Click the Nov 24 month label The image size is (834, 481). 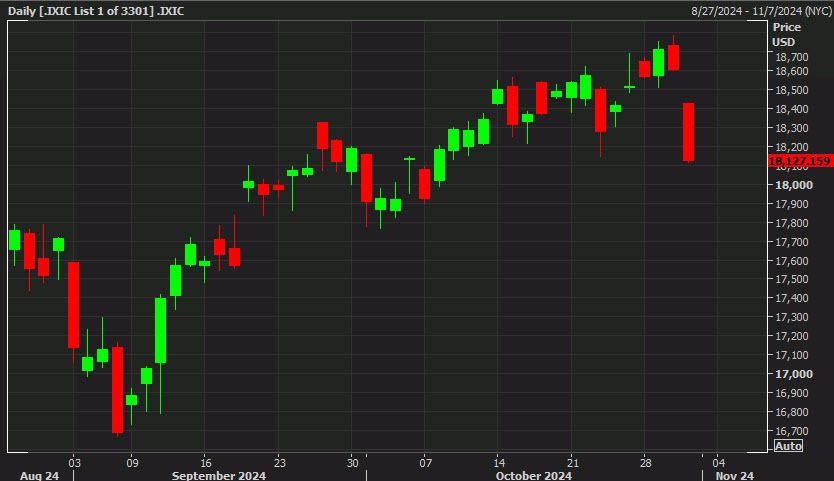coord(735,475)
